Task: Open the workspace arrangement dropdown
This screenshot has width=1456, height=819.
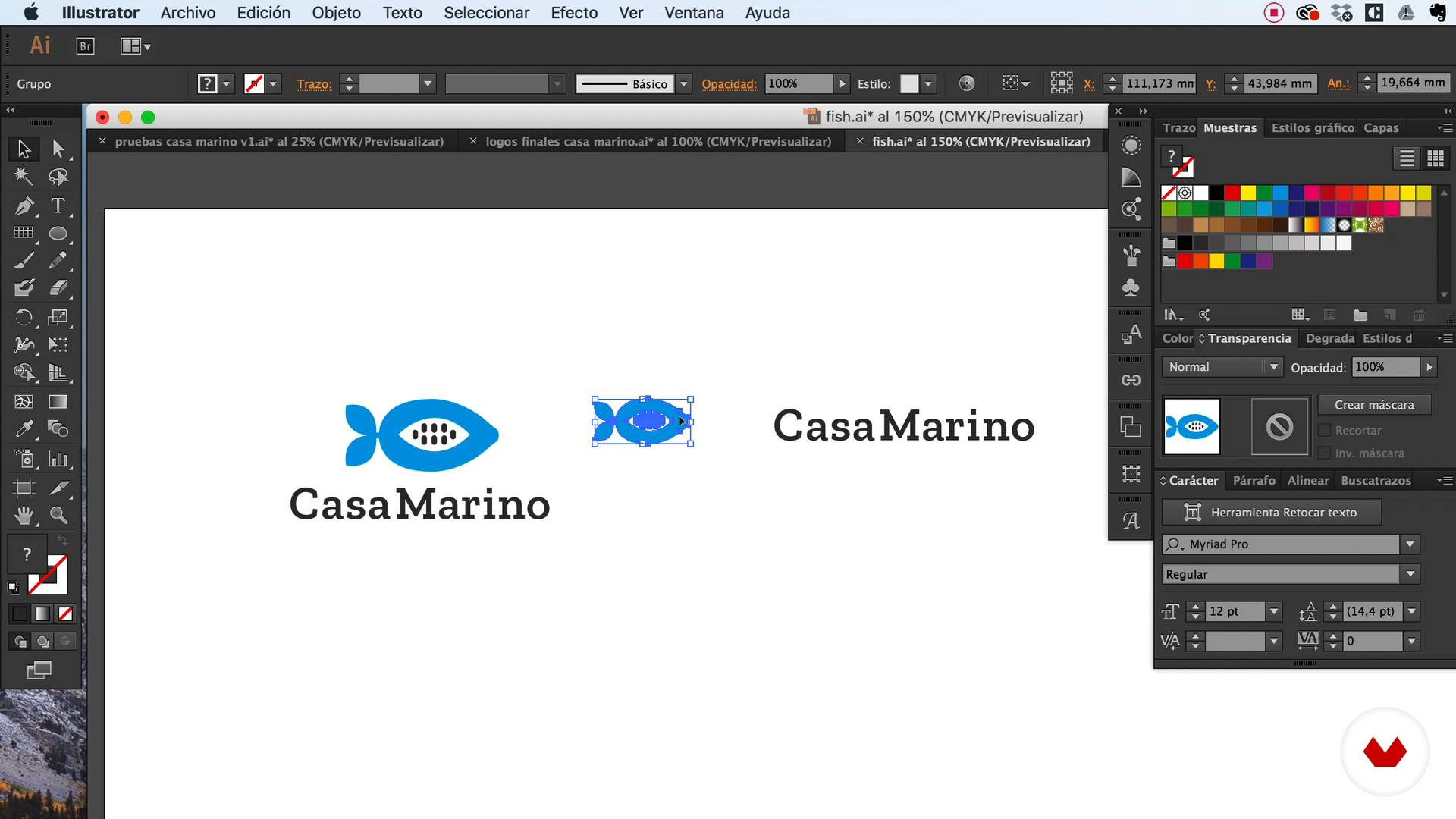Action: 136,46
